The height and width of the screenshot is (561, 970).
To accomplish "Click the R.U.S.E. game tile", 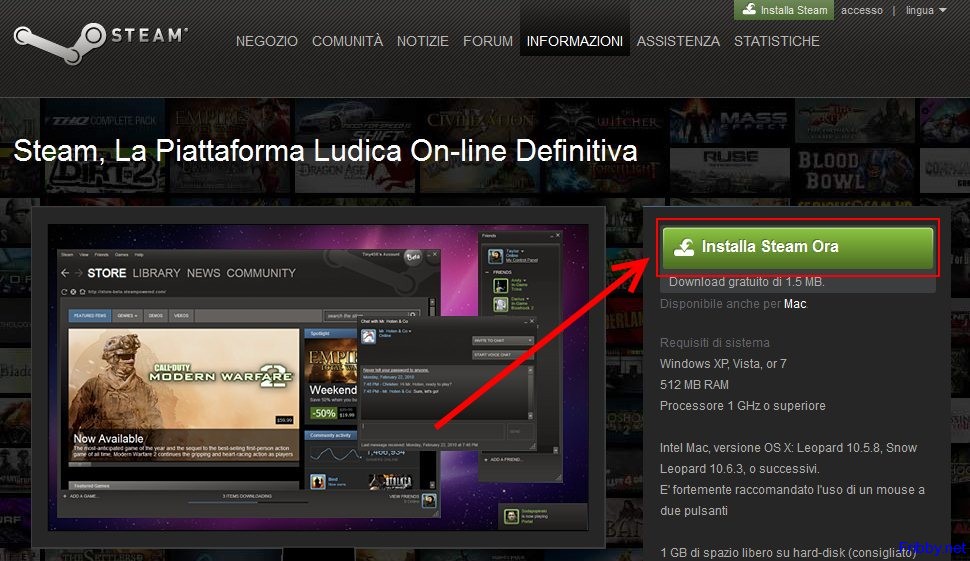I will (x=729, y=171).
